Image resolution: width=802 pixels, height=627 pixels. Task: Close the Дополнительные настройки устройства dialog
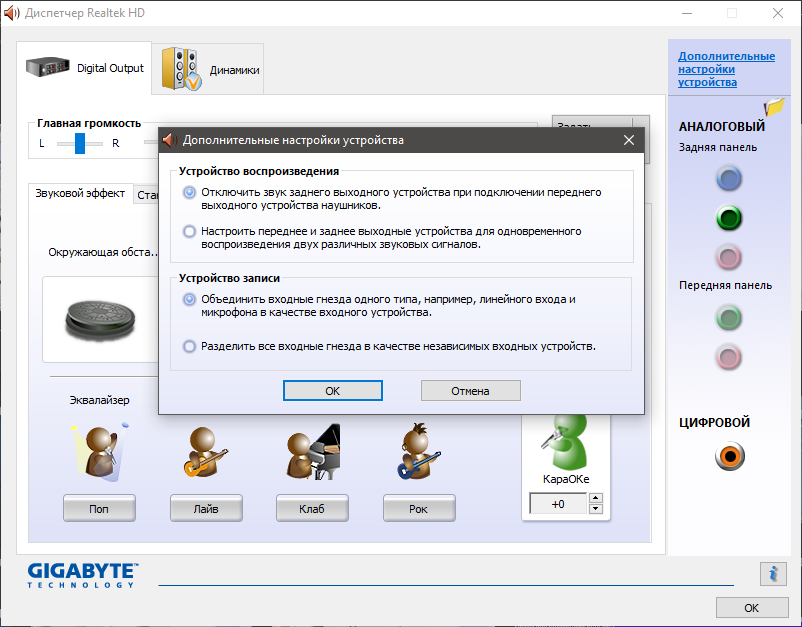pyautogui.click(x=629, y=140)
